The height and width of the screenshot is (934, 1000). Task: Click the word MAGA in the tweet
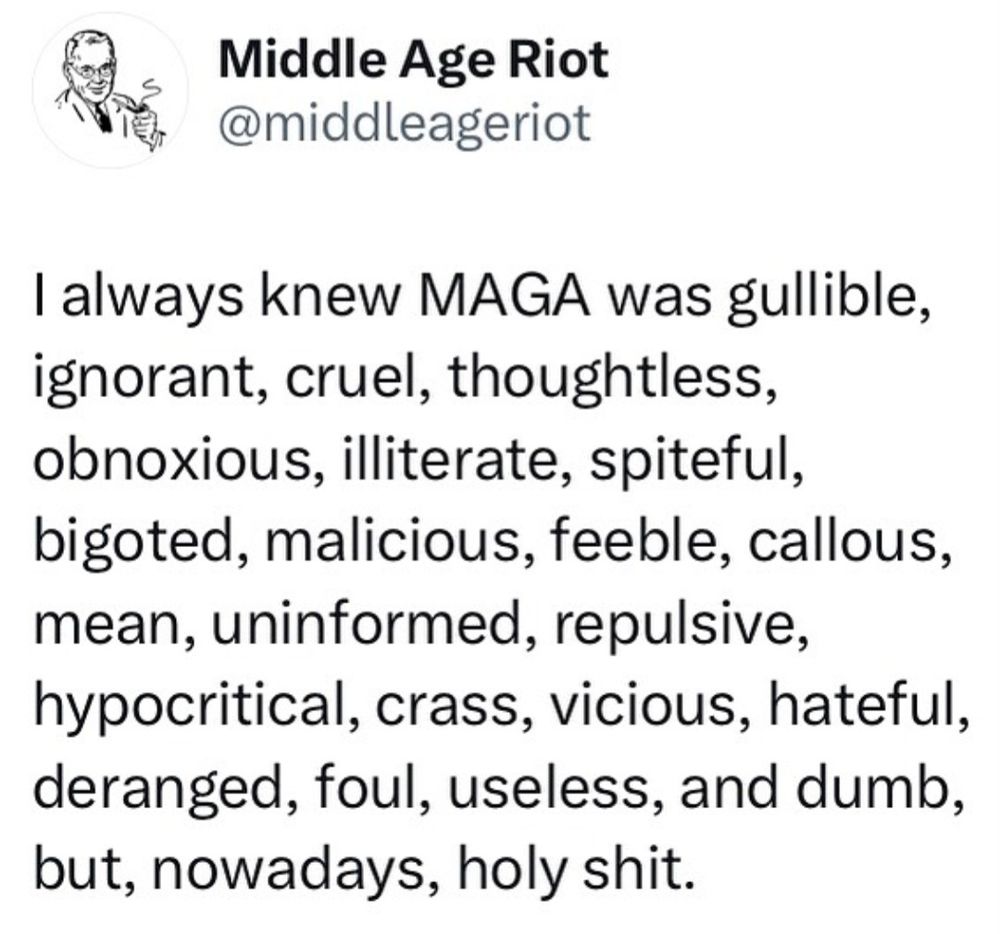pyautogui.click(x=503, y=298)
